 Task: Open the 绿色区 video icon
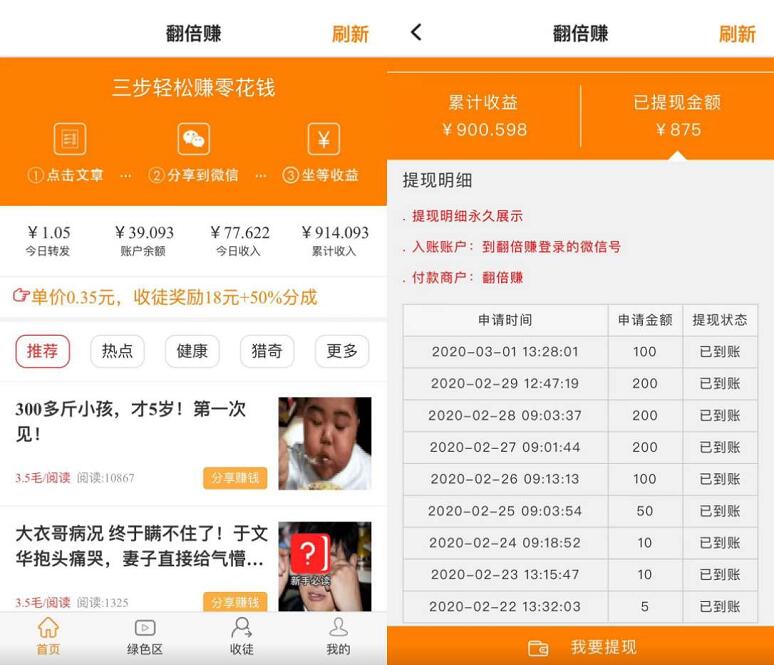[x=145, y=627]
